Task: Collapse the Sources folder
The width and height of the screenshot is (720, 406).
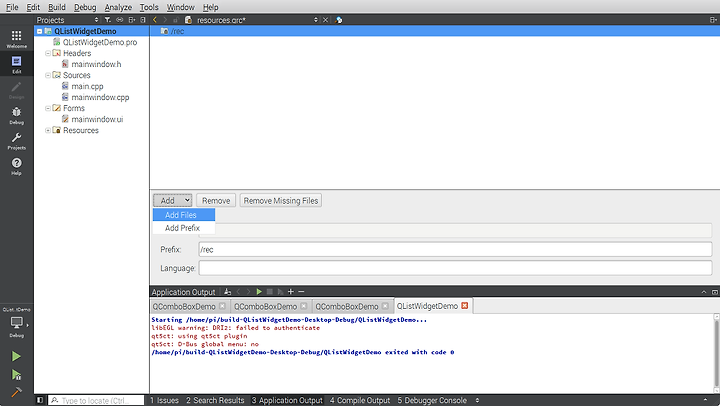Action: [48, 75]
